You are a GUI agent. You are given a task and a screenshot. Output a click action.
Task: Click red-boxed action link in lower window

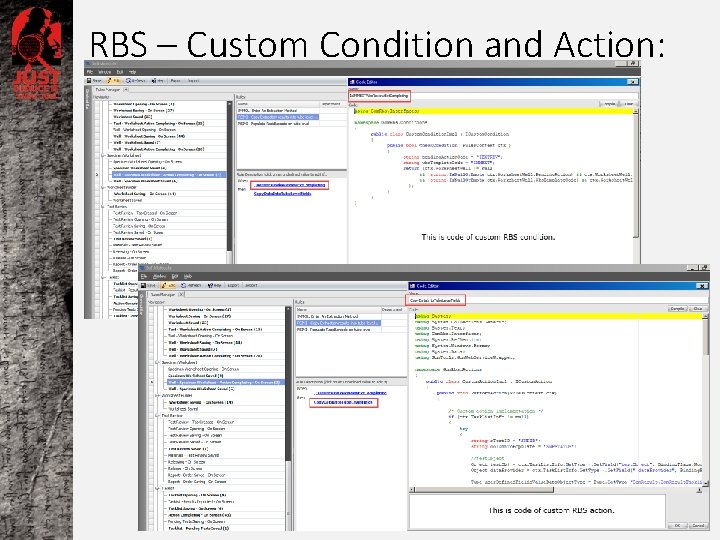click(x=343, y=402)
